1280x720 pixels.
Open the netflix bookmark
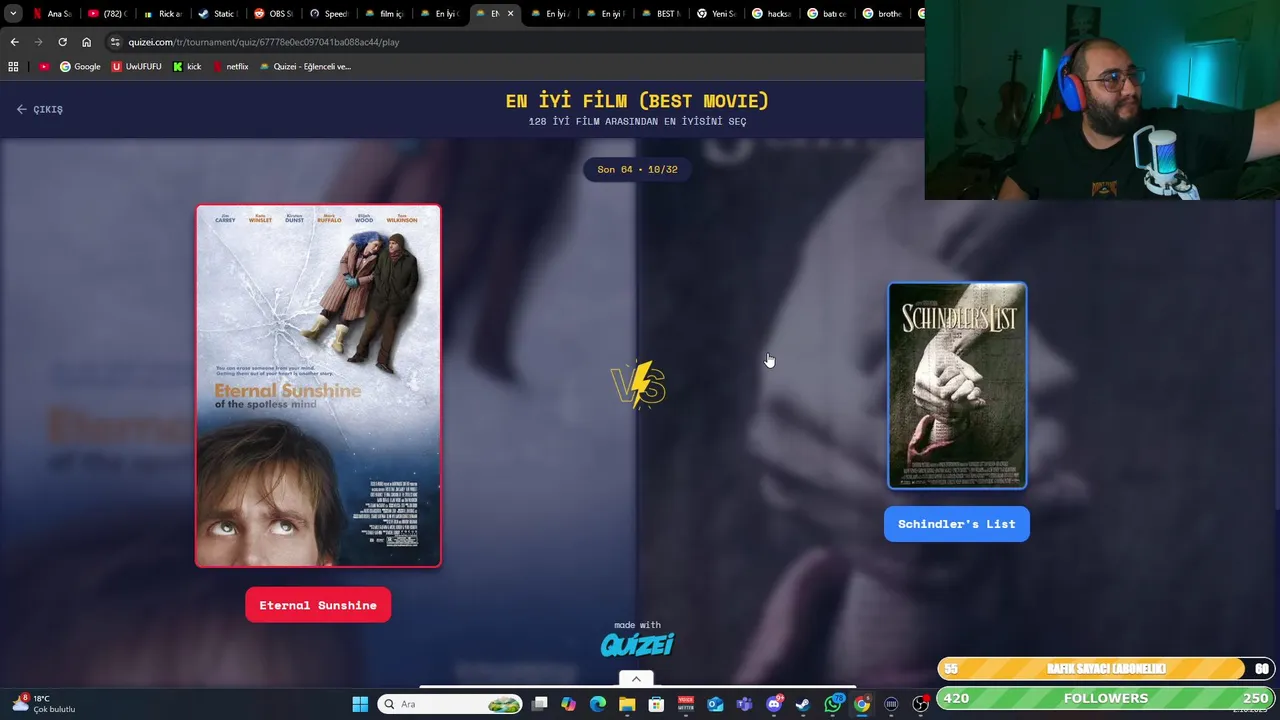[230, 67]
